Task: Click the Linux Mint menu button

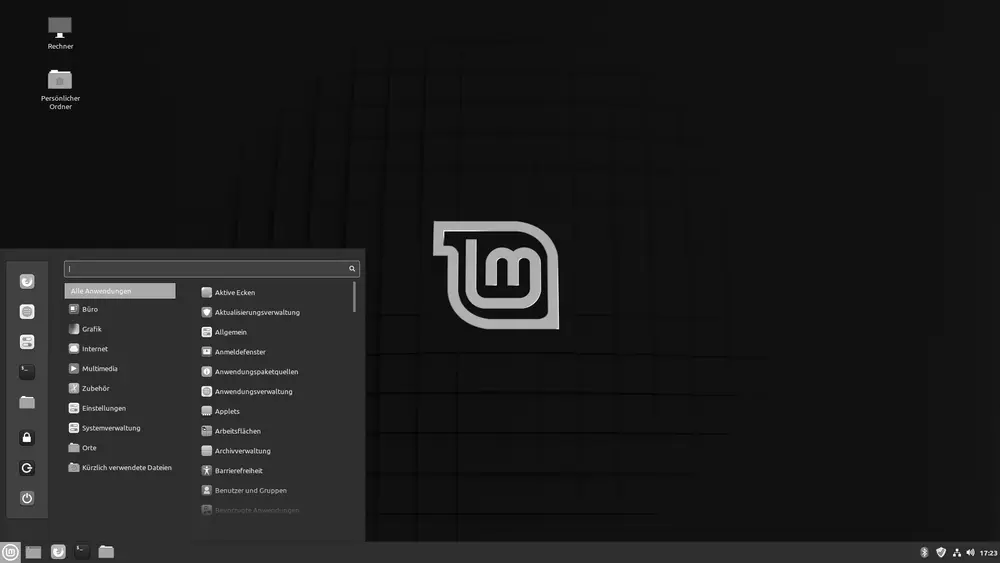Action: point(10,552)
